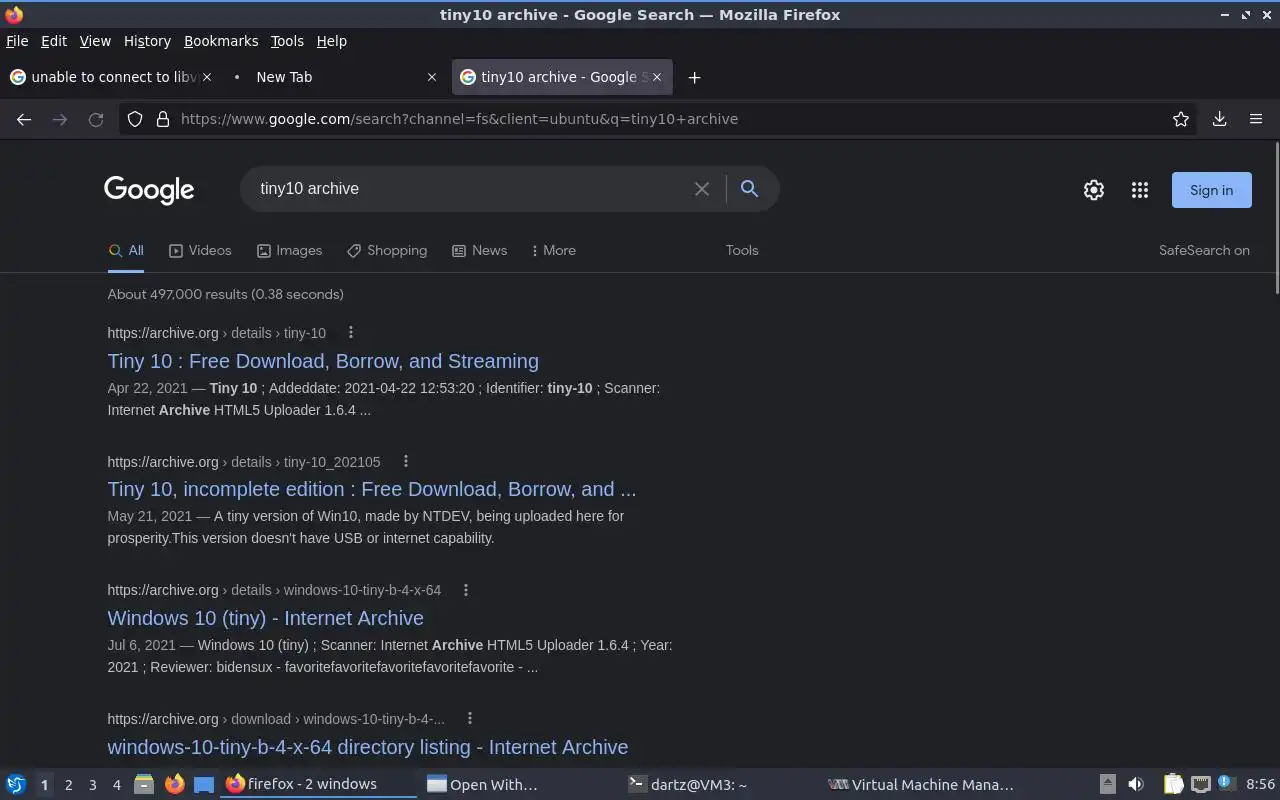Screen dimensions: 1280x800
Task: Open 'Tiny 10 : Free Download, Borrow, and Streaming' result
Action: [323, 361]
